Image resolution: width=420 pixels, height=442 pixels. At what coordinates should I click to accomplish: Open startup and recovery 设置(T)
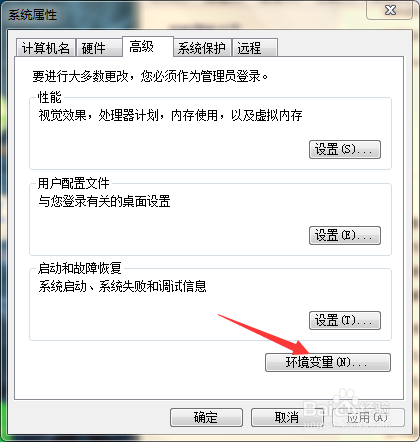[x=345, y=321]
